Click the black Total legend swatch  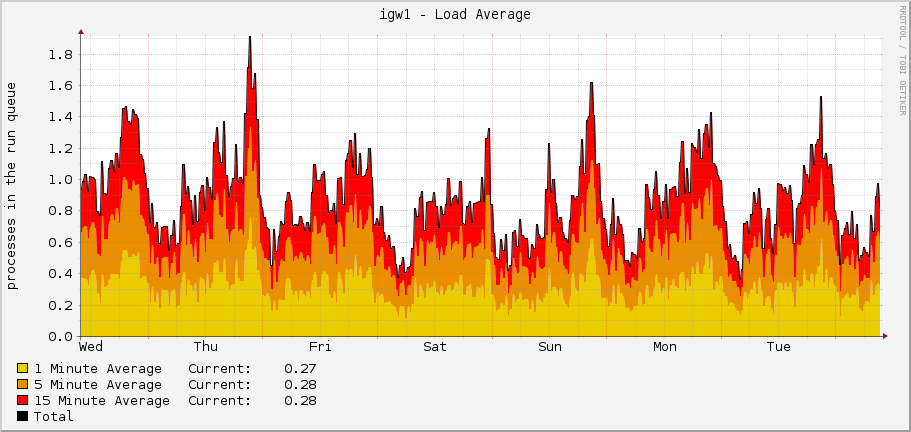pyautogui.click(x=23, y=416)
